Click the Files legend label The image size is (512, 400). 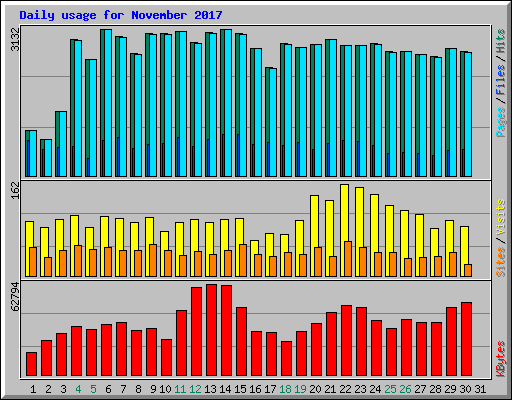pyautogui.click(x=500, y=79)
